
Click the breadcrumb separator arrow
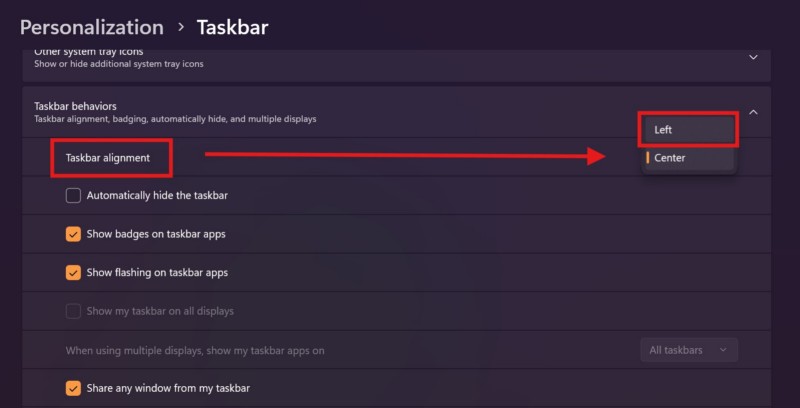(180, 28)
